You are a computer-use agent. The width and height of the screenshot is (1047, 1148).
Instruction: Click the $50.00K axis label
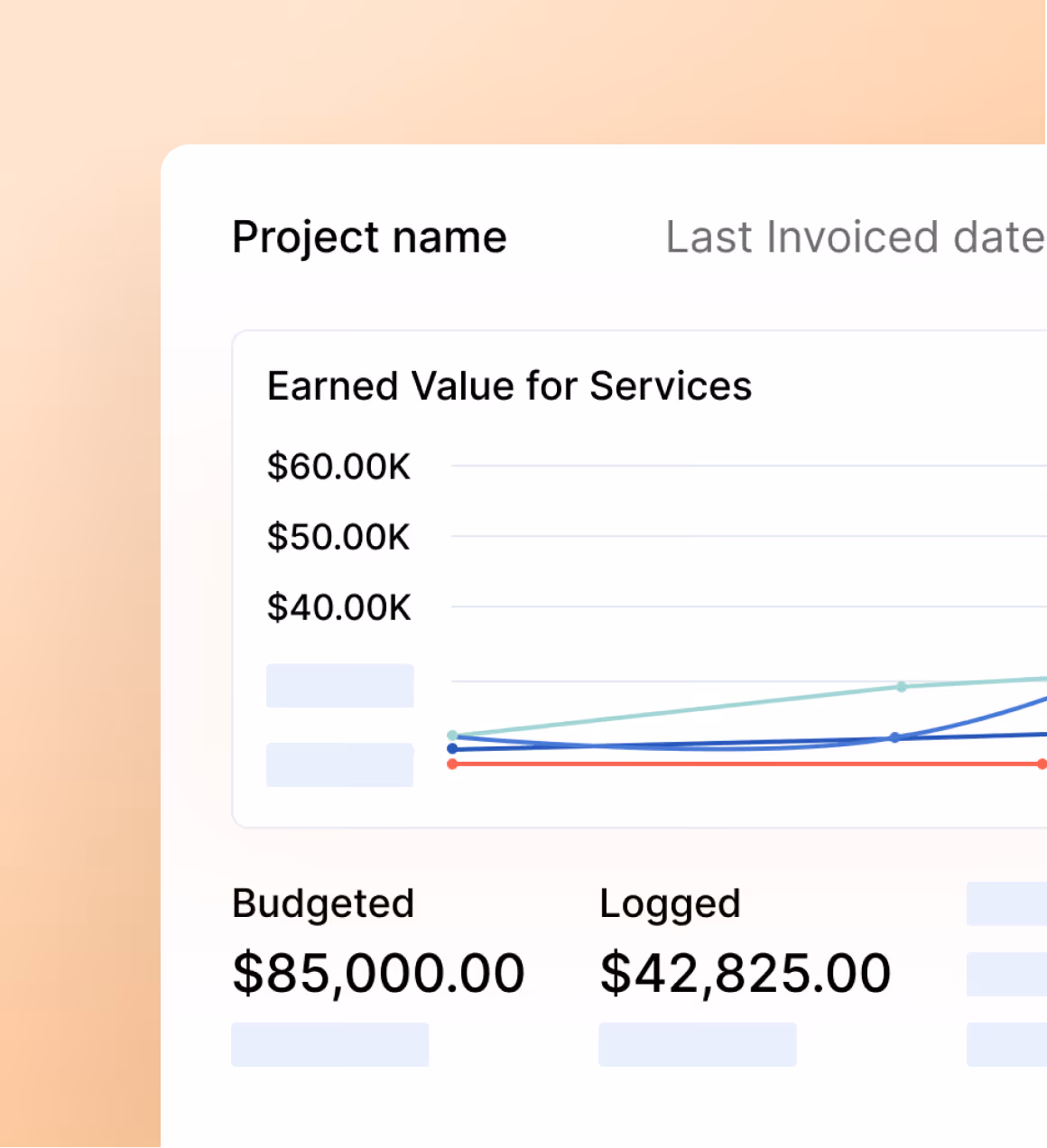pyautogui.click(x=338, y=537)
